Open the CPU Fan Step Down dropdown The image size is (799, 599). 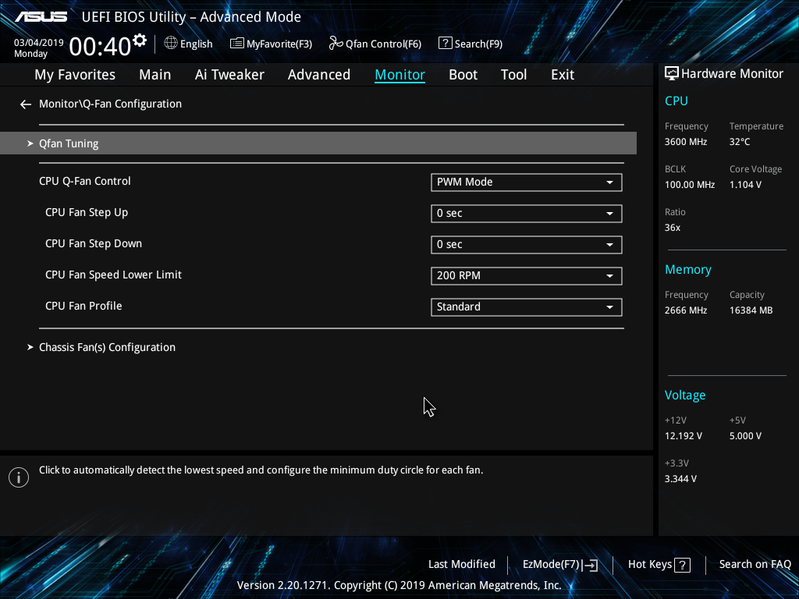[x=526, y=244]
